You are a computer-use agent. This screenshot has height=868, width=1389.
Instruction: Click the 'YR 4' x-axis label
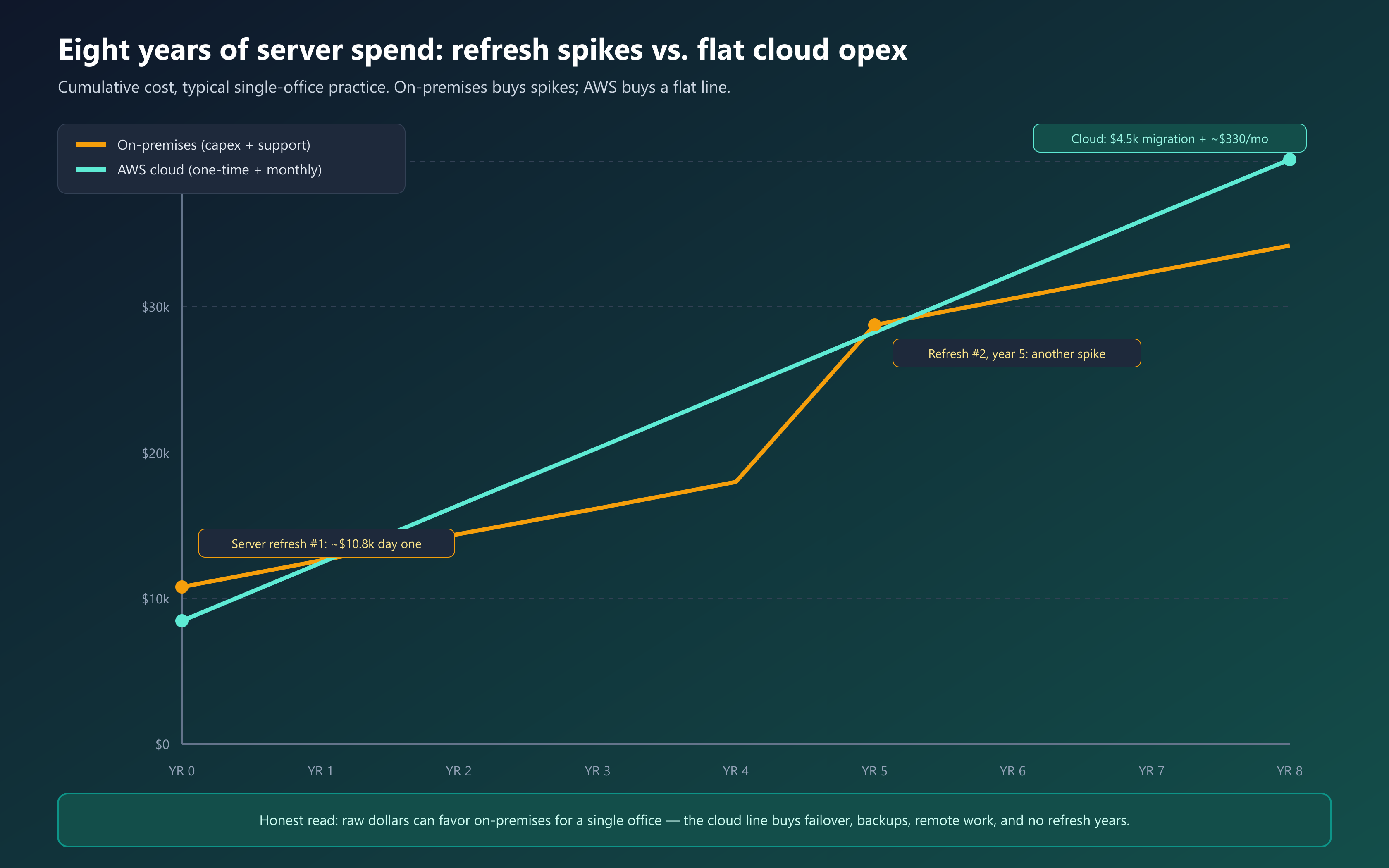736,771
